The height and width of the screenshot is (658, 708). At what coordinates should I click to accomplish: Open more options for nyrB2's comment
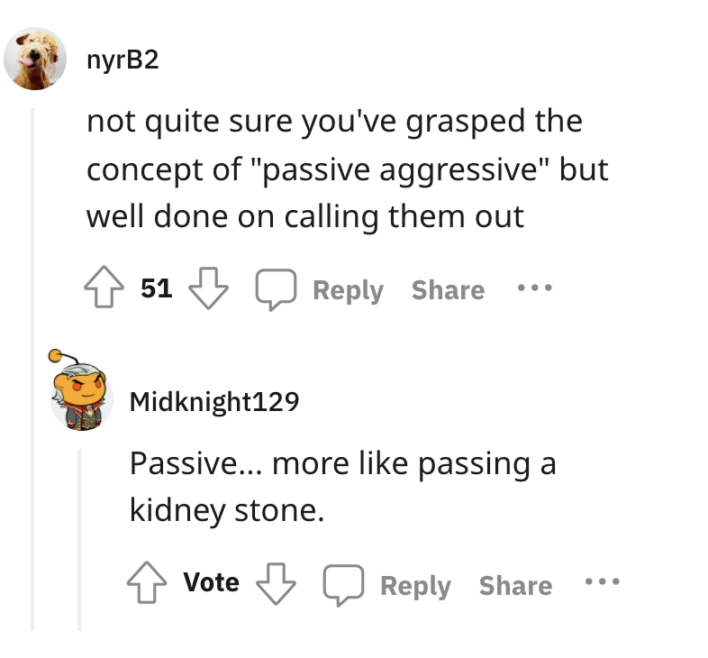click(535, 289)
